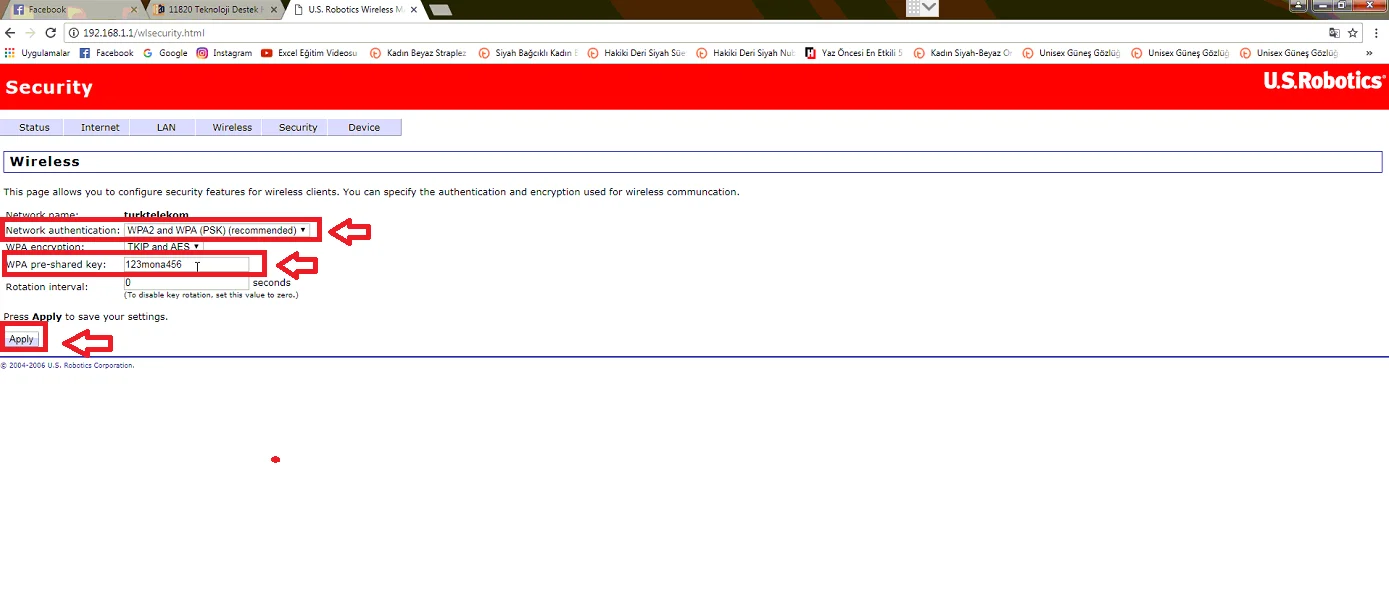
Task: Close the 11820 Teknoloji Destek tab
Action: tap(274, 9)
